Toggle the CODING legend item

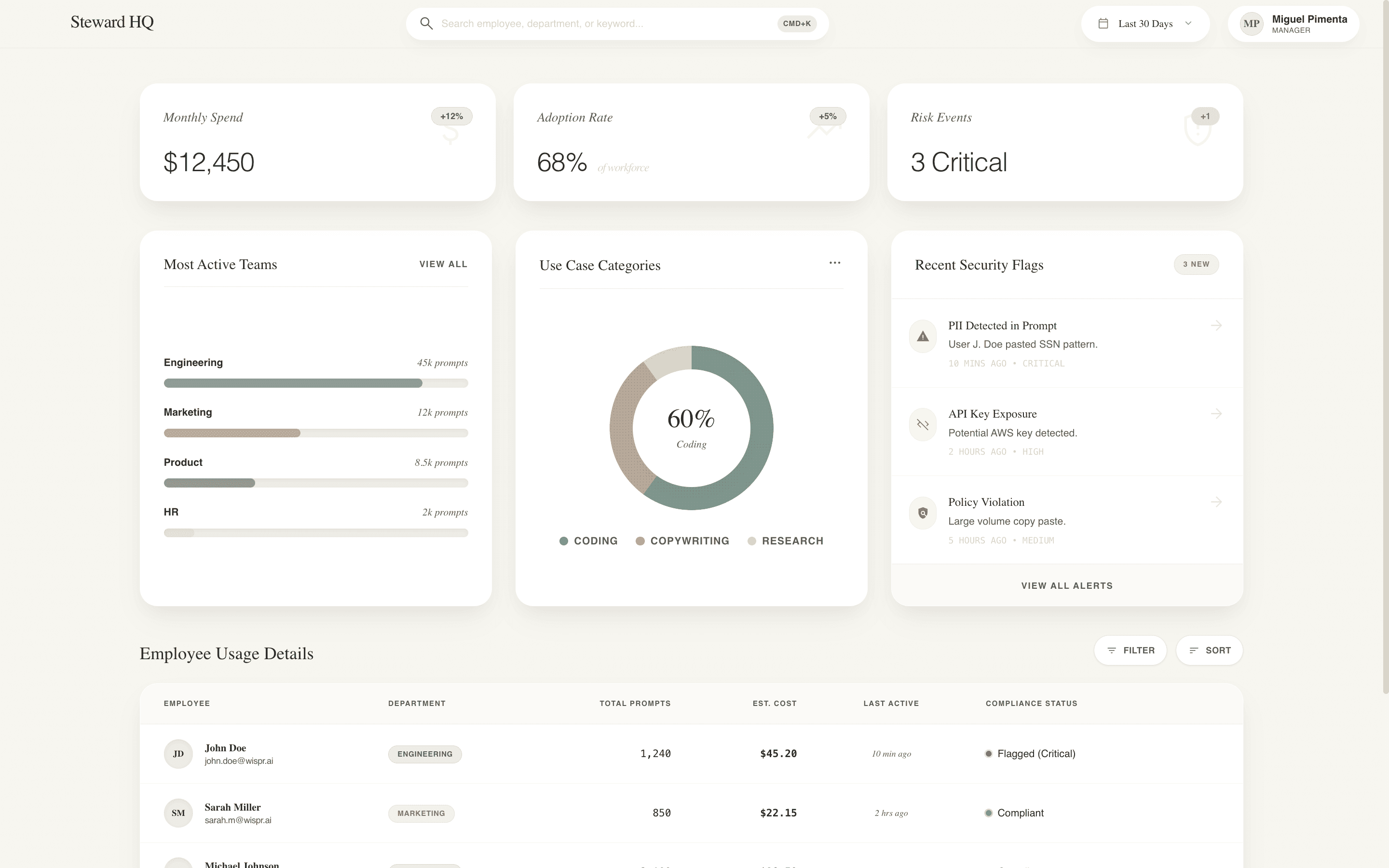[588, 540]
